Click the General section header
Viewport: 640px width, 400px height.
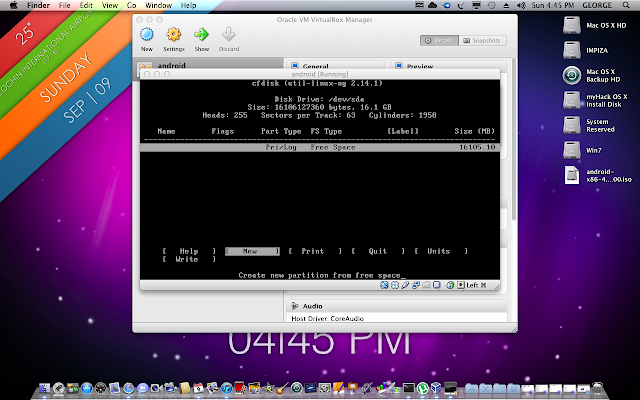[x=316, y=66]
